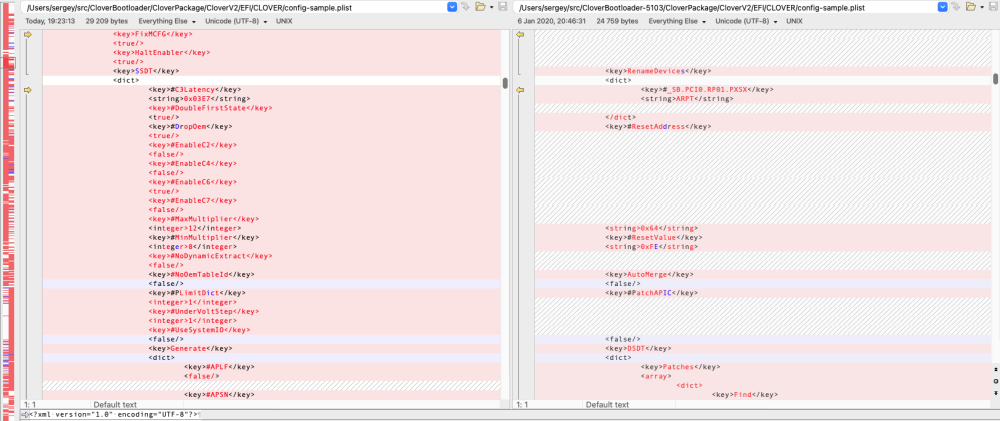Screen dimensions: 1000x421
Task: Copy _SB.PCI0.RP01.PXSX section left via arrow
Action: (x=520, y=90)
